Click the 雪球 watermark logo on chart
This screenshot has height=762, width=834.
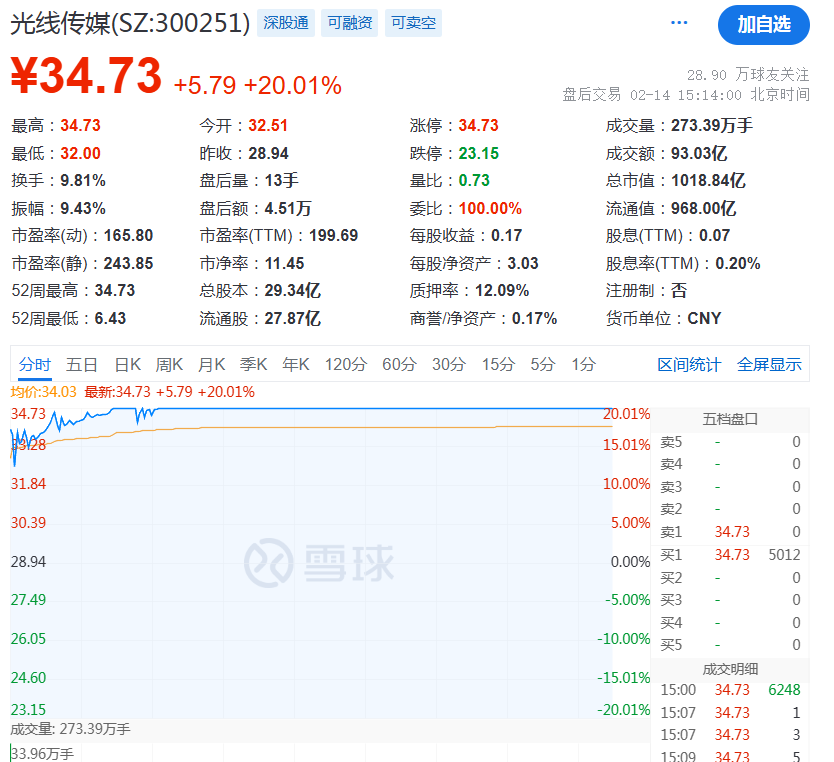[x=302, y=563]
